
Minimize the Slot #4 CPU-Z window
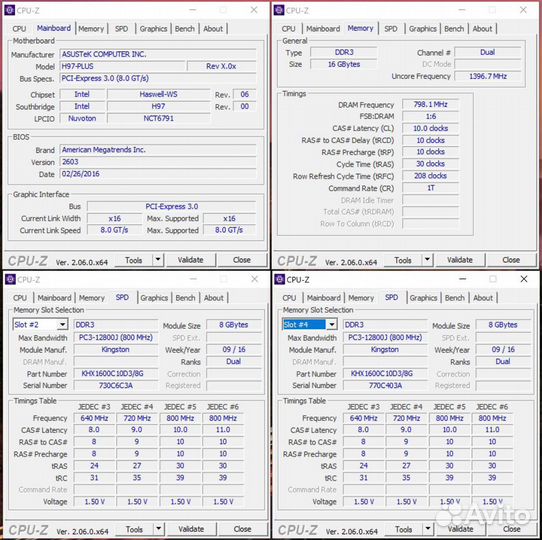(463, 279)
